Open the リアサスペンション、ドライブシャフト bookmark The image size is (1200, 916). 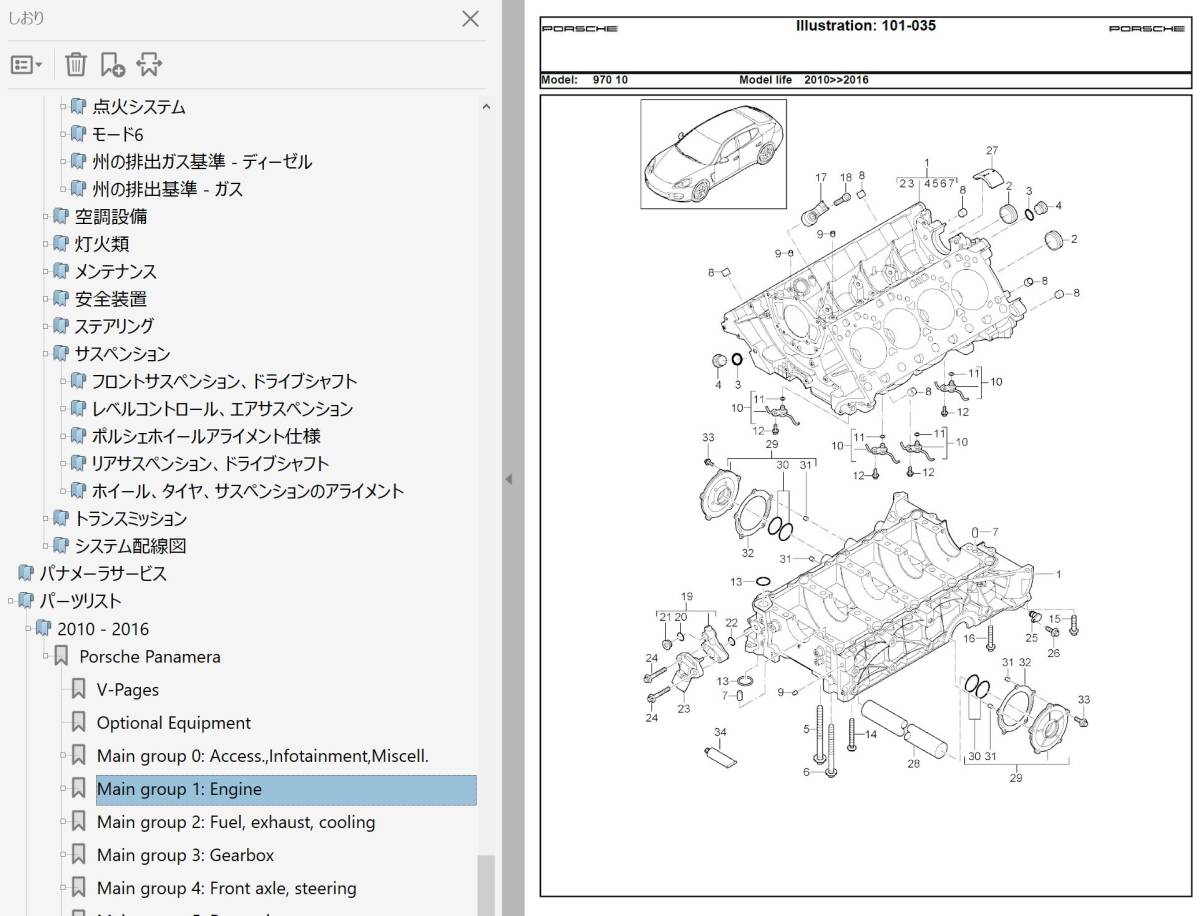click(x=210, y=464)
